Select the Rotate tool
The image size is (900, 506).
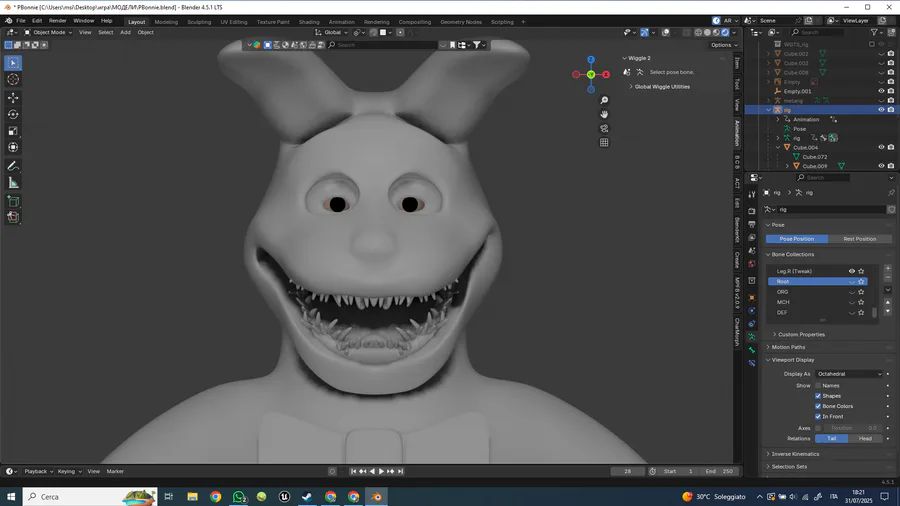[13, 114]
